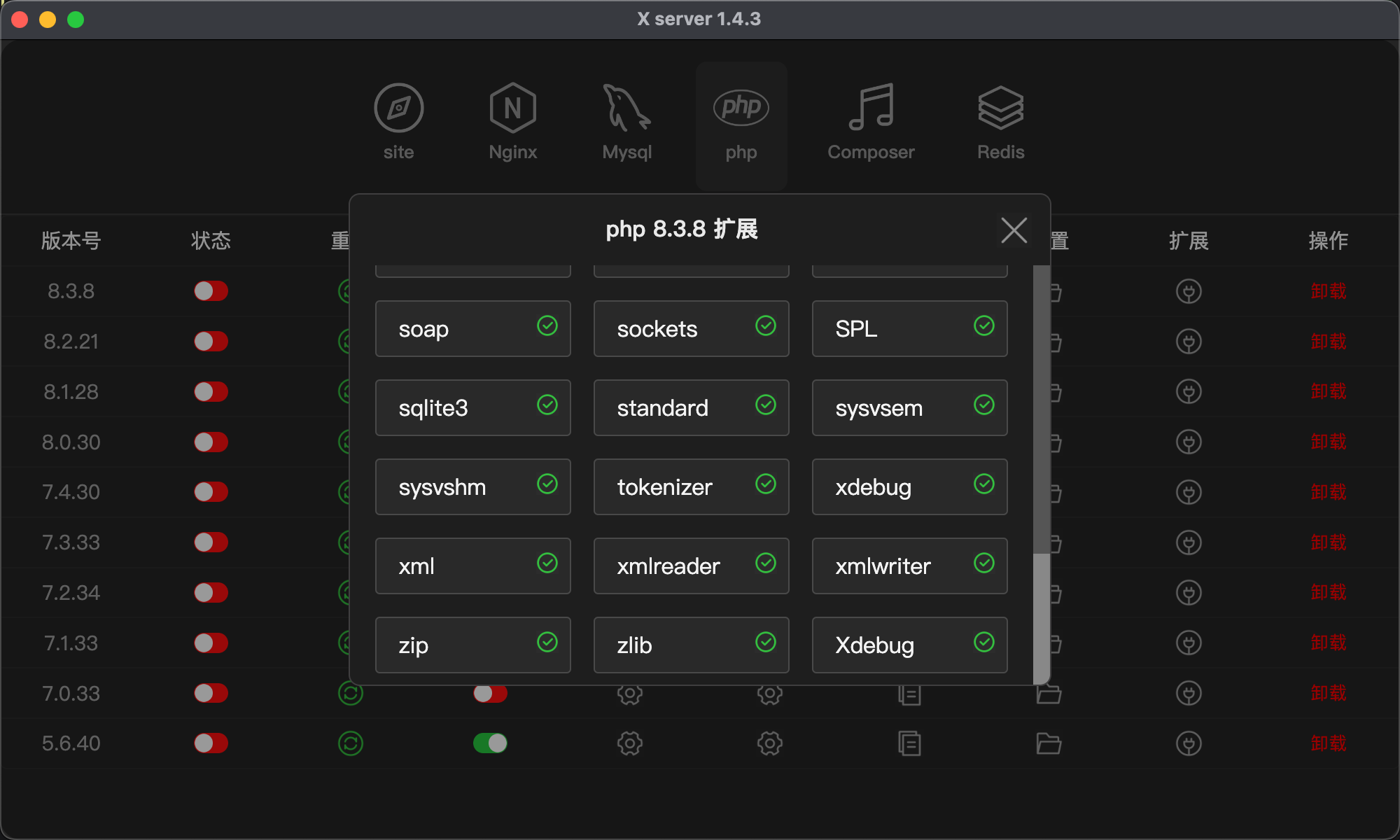This screenshot has height=840, width=1400.
Task: Open the site tab
Action: pyautogui.click(x=398, y=123)
